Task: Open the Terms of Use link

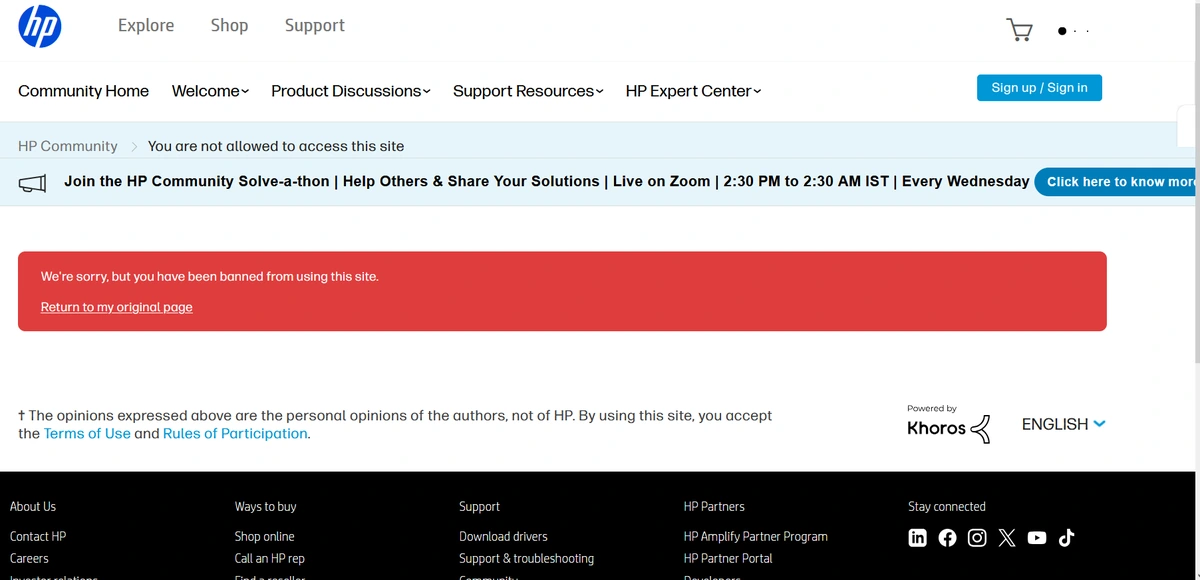Action: tap(87, 433)
